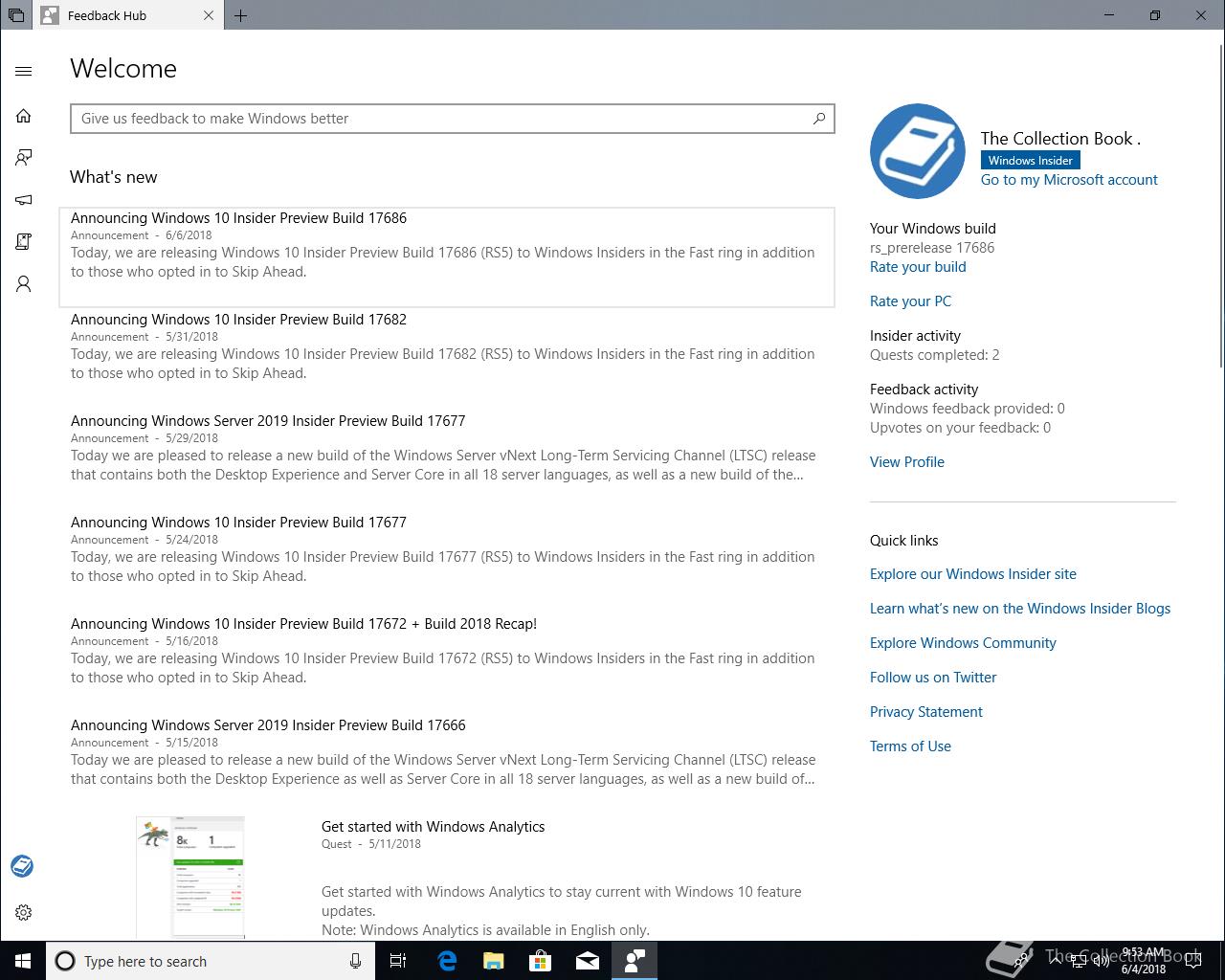
Task: Click the taskbar search box
Action: tap(211, 961)
